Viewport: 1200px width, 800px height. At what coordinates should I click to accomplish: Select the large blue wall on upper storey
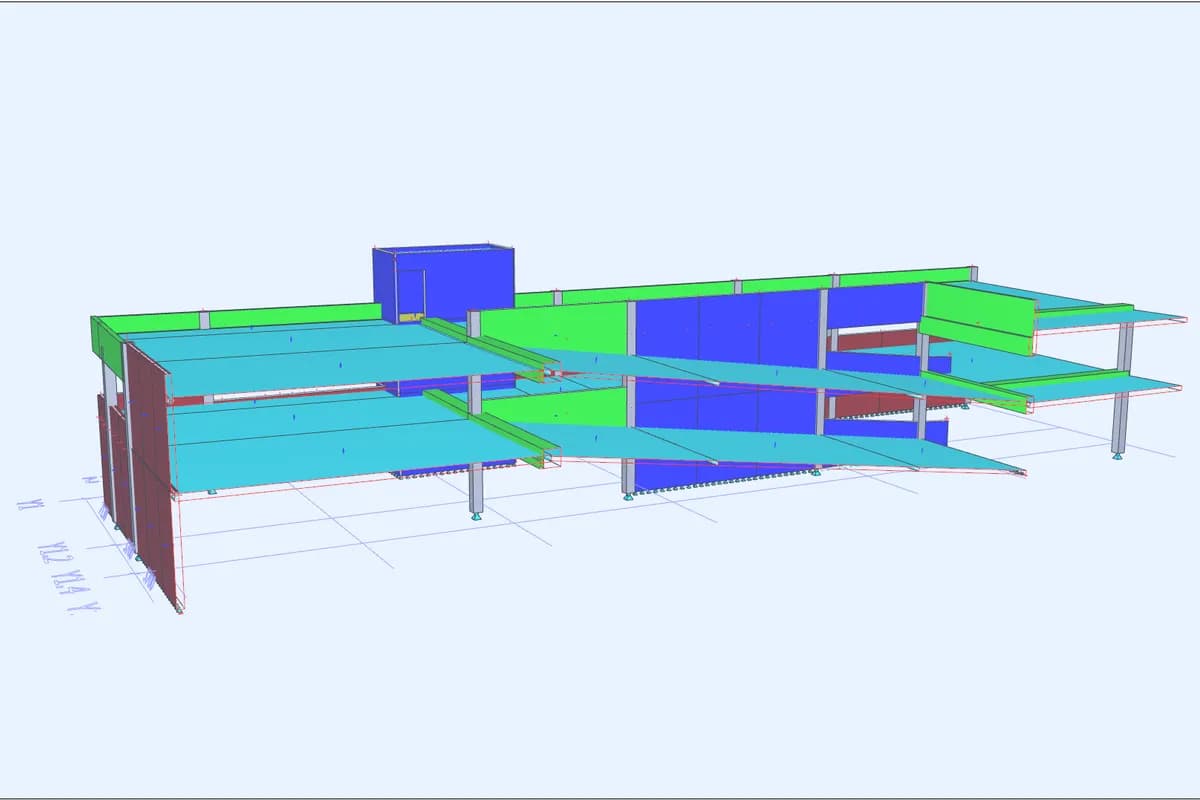[729, 332]
